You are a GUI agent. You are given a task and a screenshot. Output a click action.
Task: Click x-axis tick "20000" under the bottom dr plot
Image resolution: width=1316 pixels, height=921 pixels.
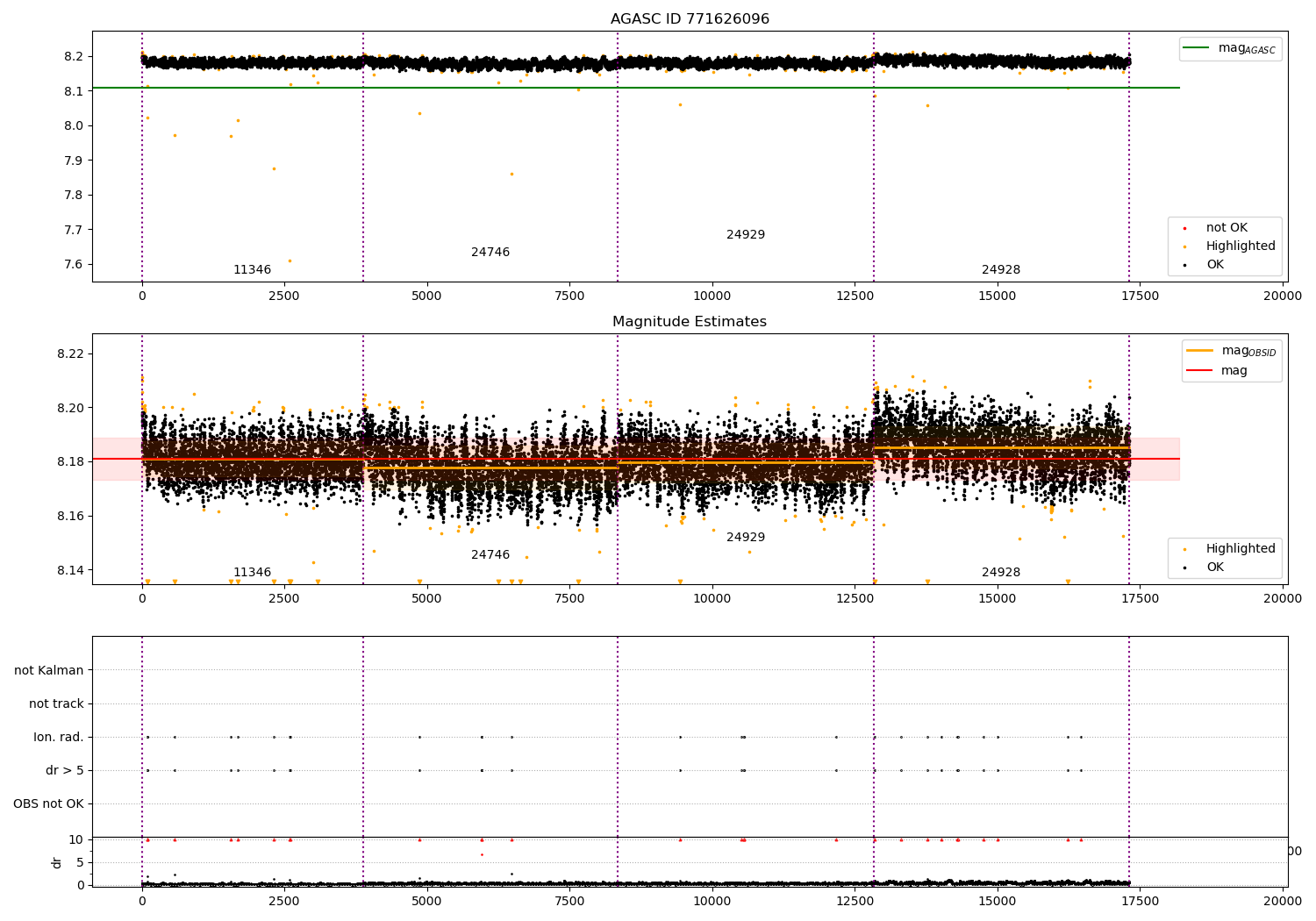click(1282, 900)
